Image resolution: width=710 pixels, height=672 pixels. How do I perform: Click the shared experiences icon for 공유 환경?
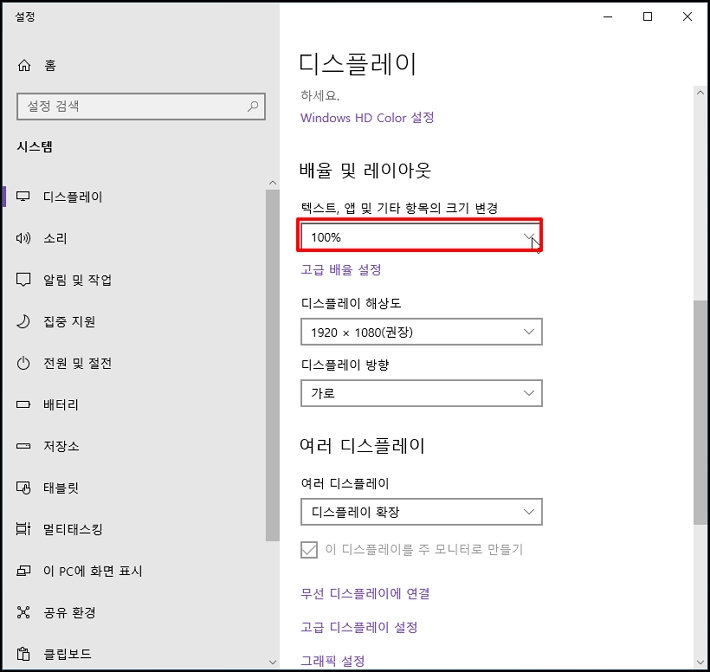(x=23, y=612)
